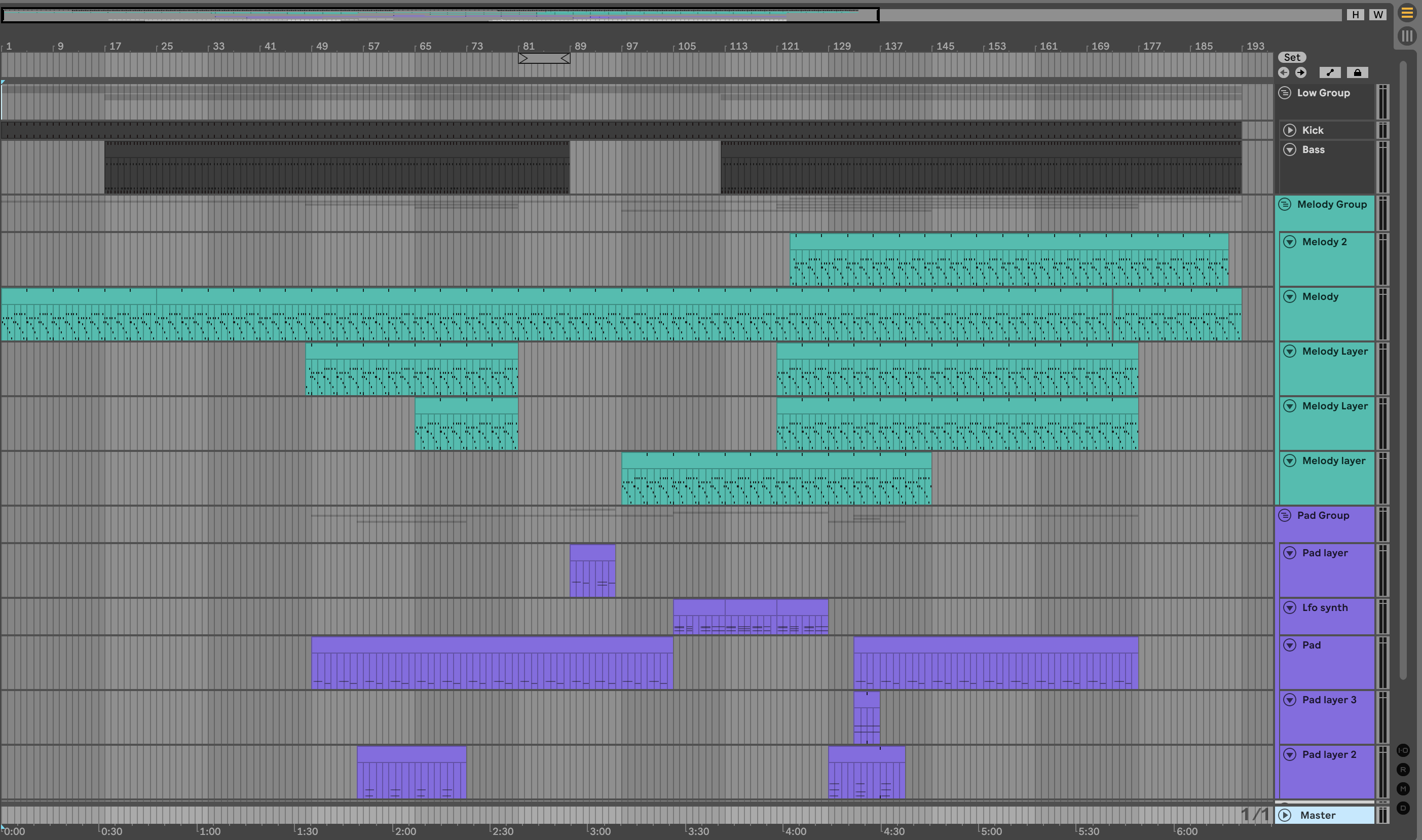The image size is (1422, 840).
Task: Click the Kick track volume meter
Action: (x=1383, y=130)
